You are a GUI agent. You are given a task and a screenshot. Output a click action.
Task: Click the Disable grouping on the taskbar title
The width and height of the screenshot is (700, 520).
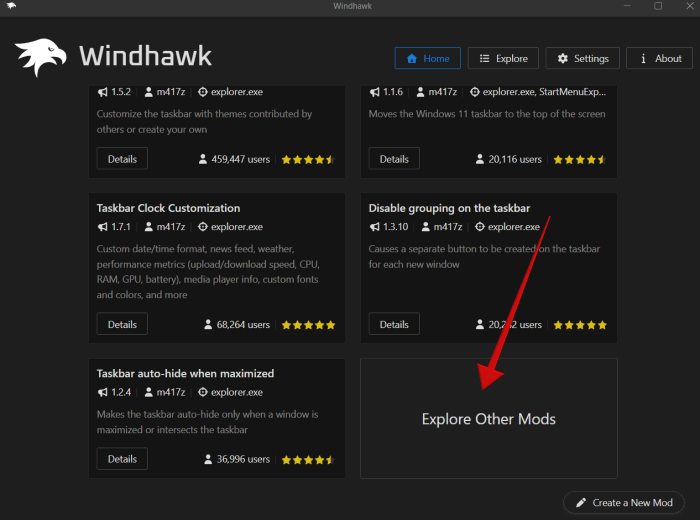tap(449, 208)
